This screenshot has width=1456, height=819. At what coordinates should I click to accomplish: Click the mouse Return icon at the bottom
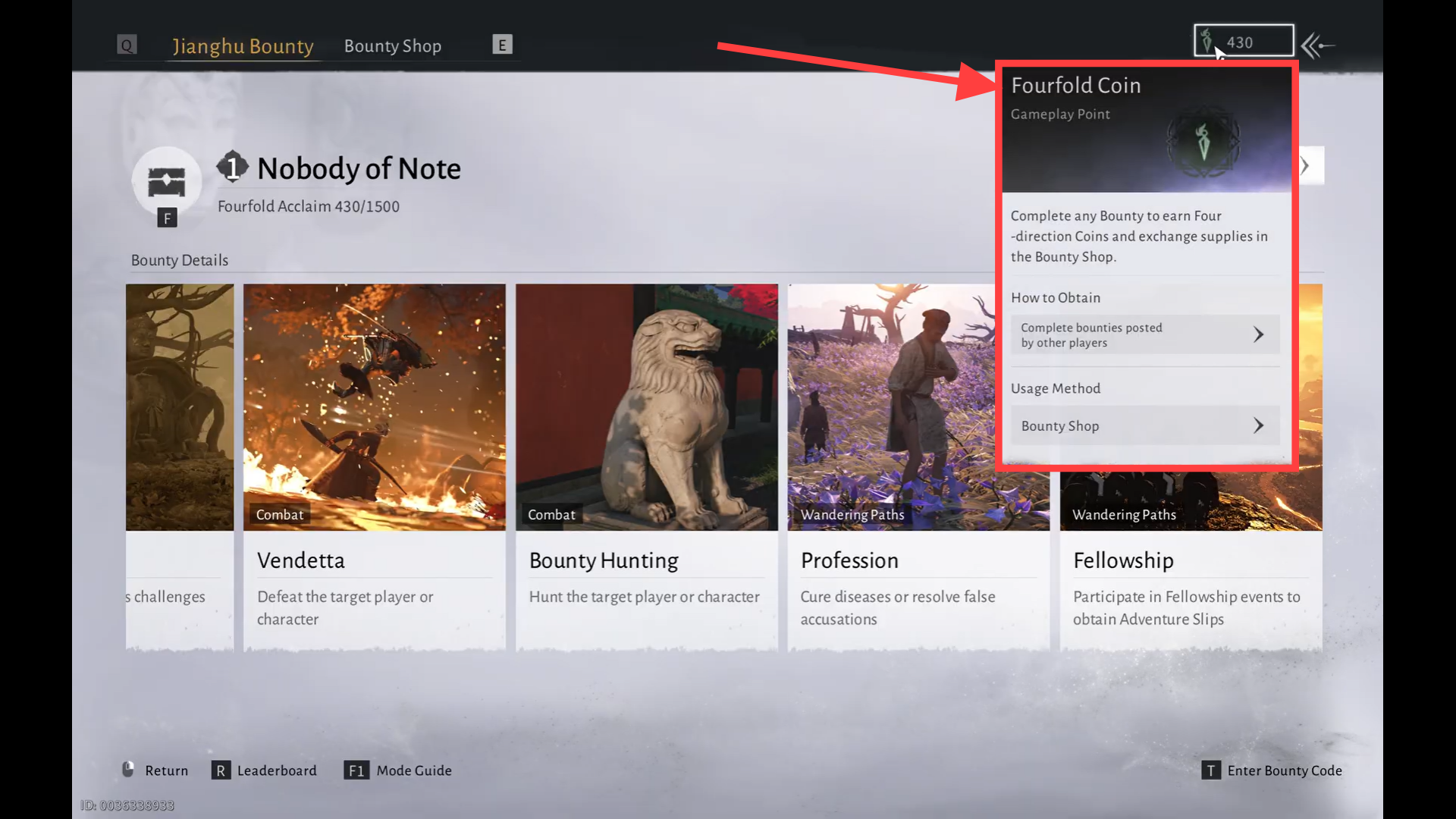pyautogui.click(x=128, y=770)
